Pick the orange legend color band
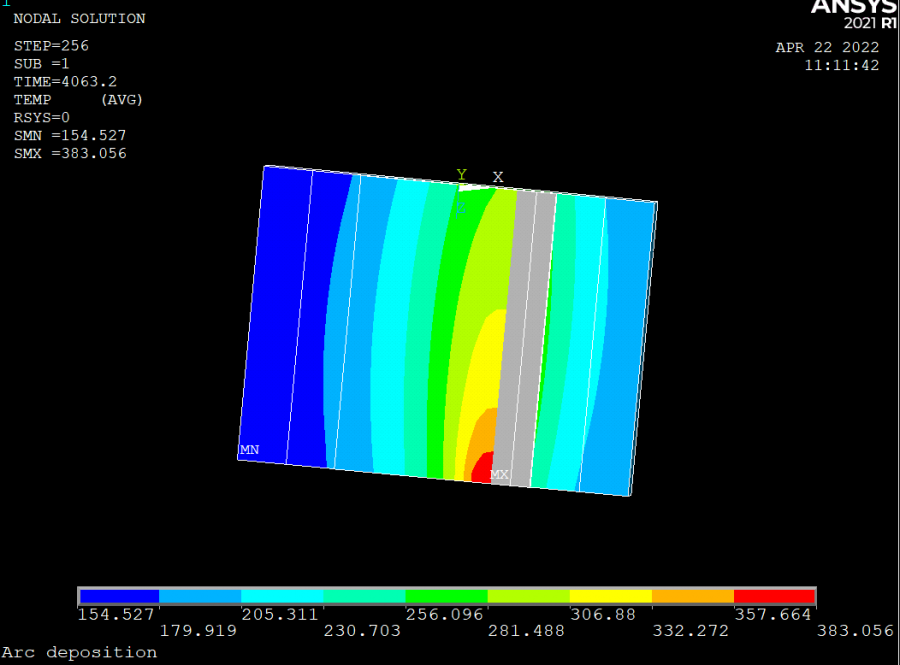The width and height of the screenshot is (900, 665). pyautogui.click(x=692, y=596)
